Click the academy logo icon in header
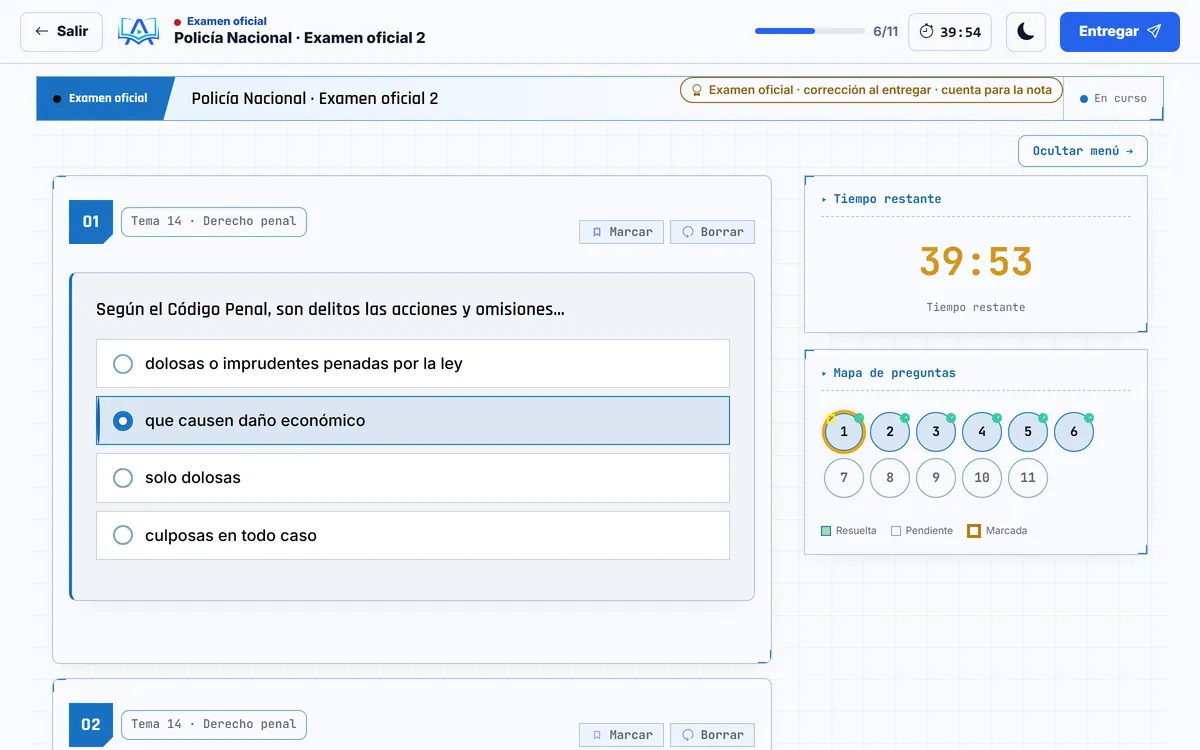 [x=138, y=31]
